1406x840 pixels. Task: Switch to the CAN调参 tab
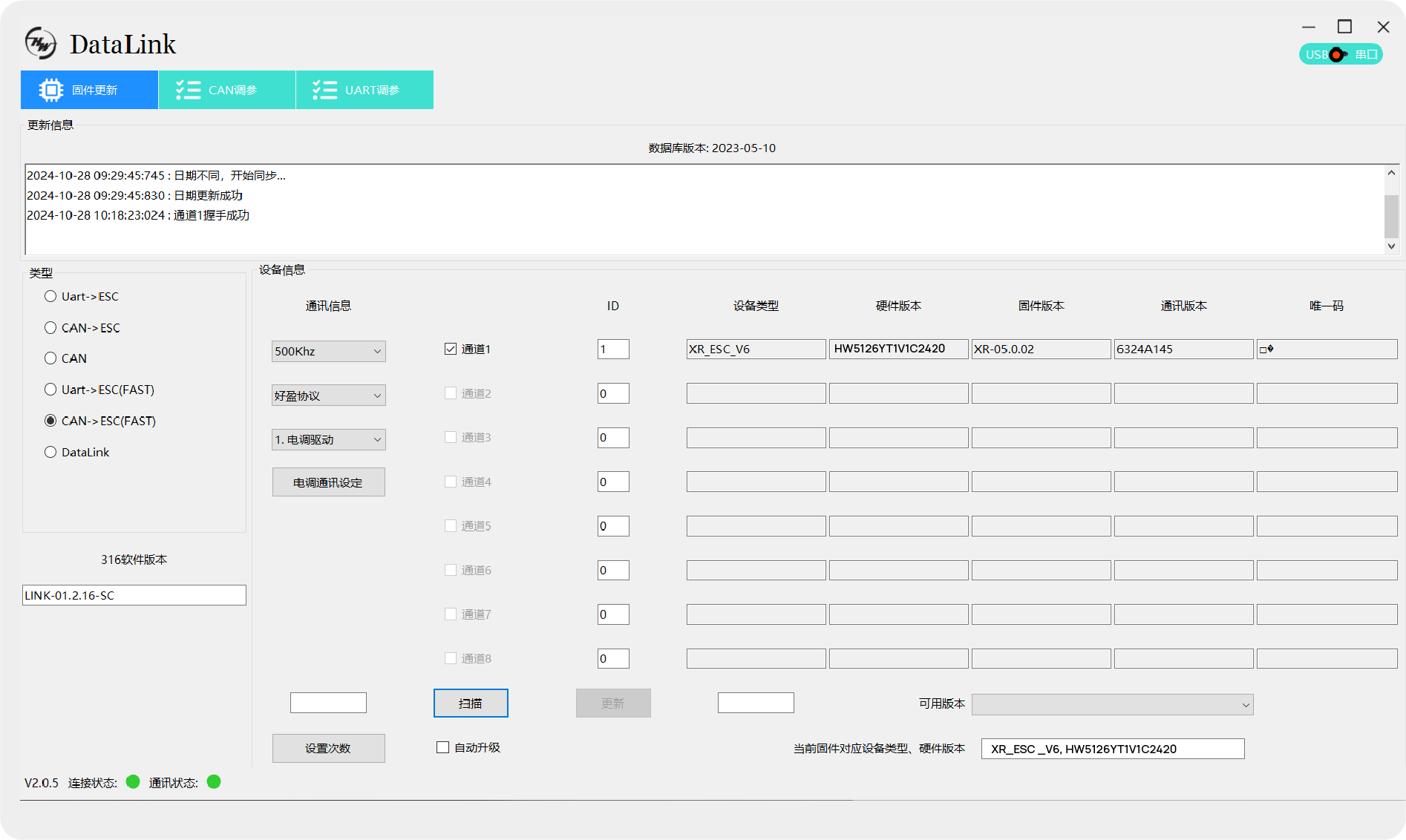pyautogui.click(x=227, y=90)
